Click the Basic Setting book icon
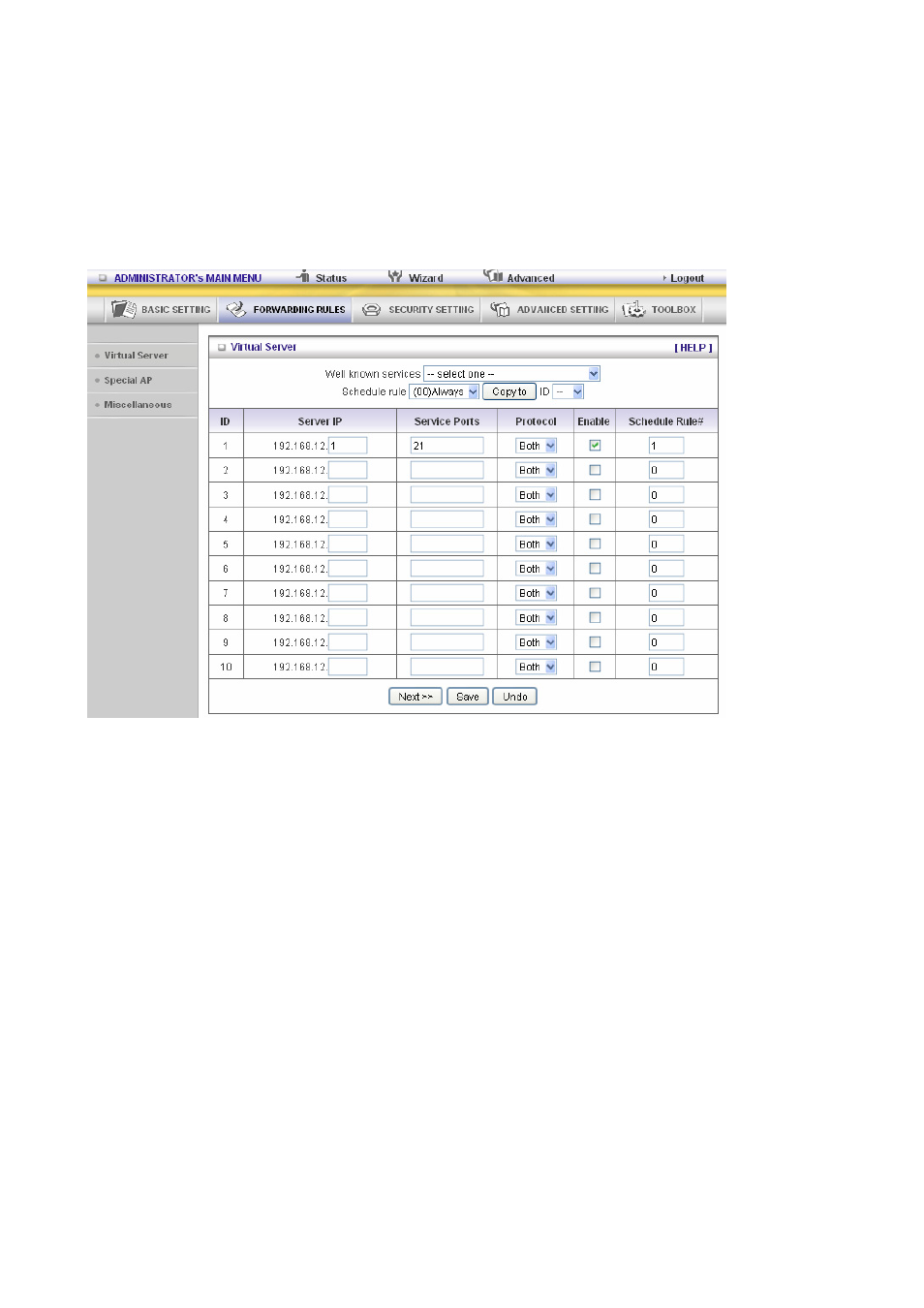Screen dimensions: 924x1308 tap(123, 309)
